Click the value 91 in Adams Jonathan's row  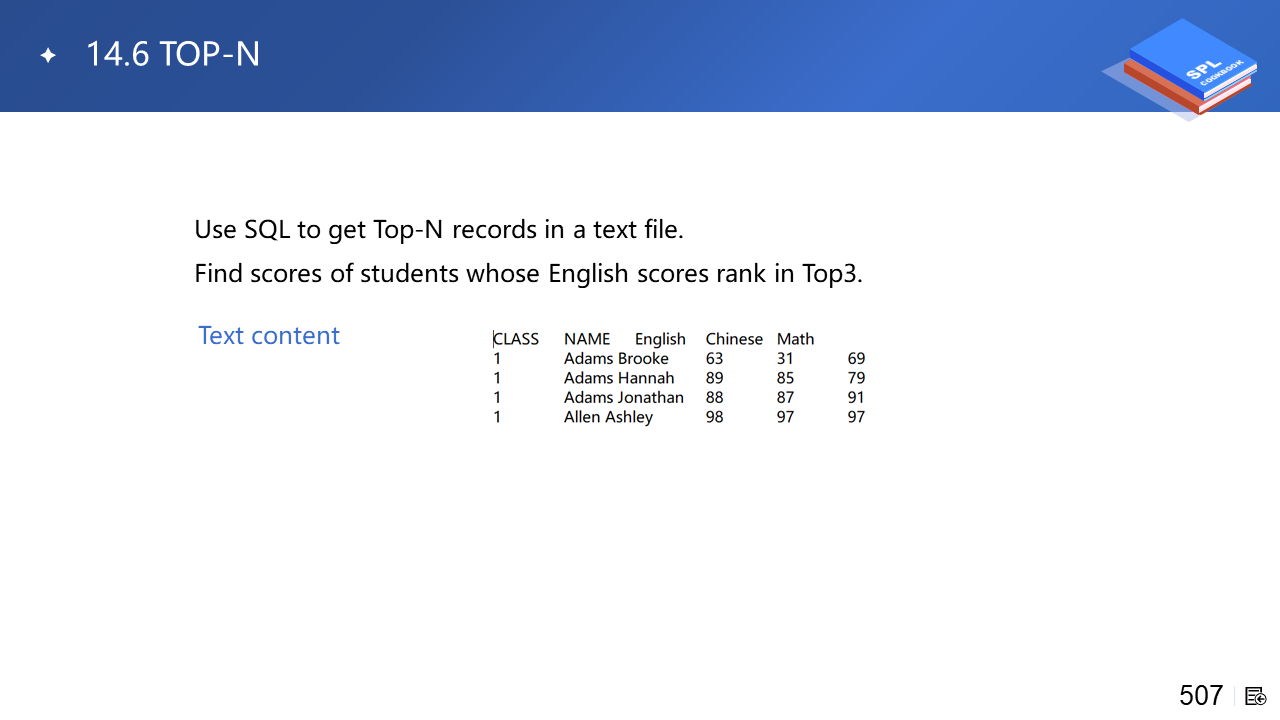tap(856, 397)
